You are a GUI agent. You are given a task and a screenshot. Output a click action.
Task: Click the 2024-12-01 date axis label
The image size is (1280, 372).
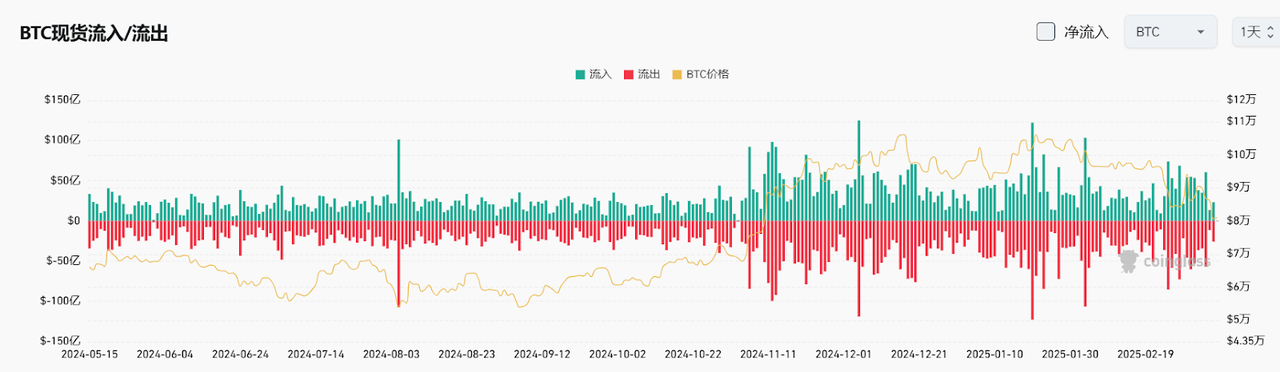tap(844, 354)
